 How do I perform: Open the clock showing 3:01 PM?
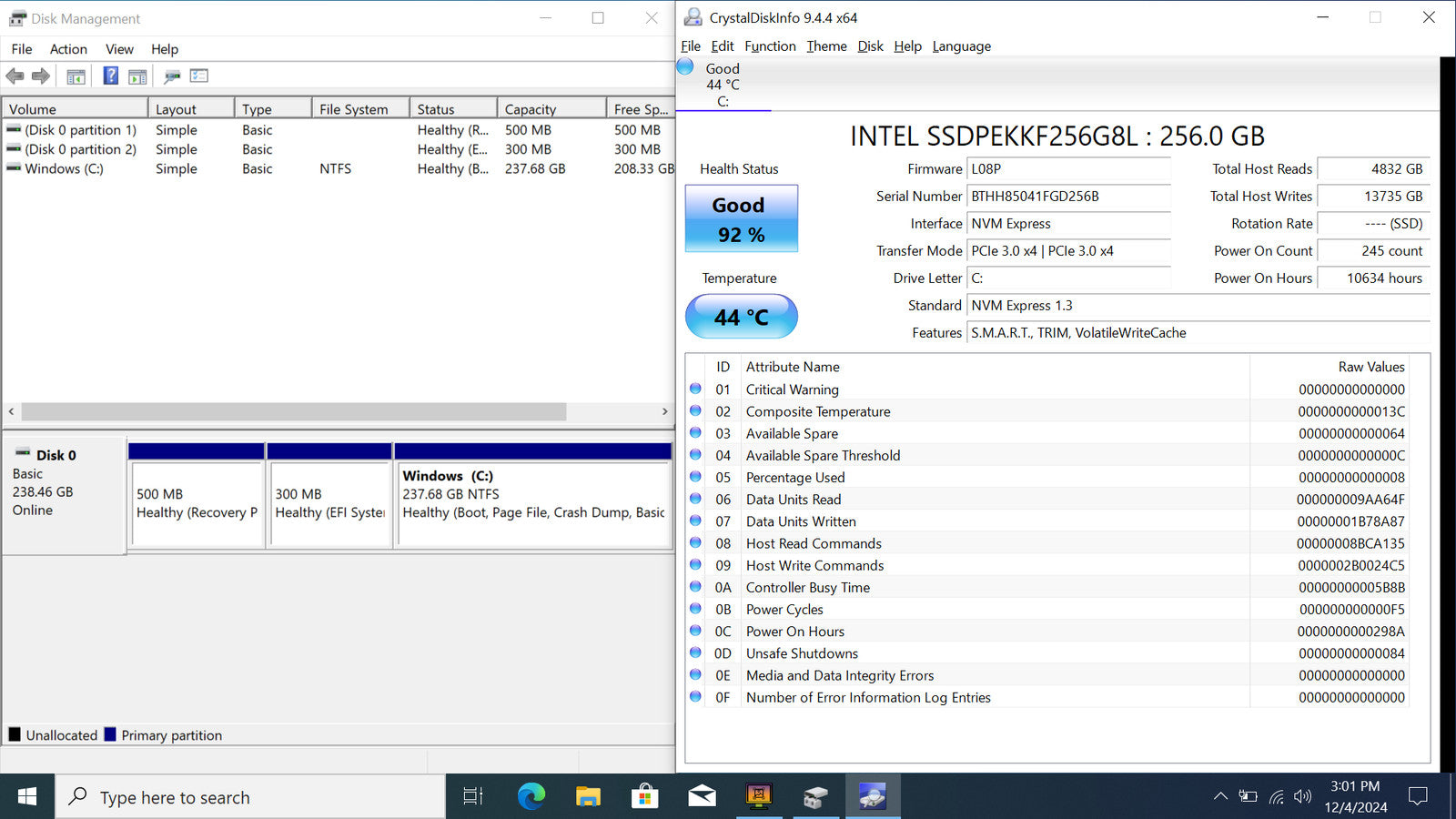[1356, 797]
